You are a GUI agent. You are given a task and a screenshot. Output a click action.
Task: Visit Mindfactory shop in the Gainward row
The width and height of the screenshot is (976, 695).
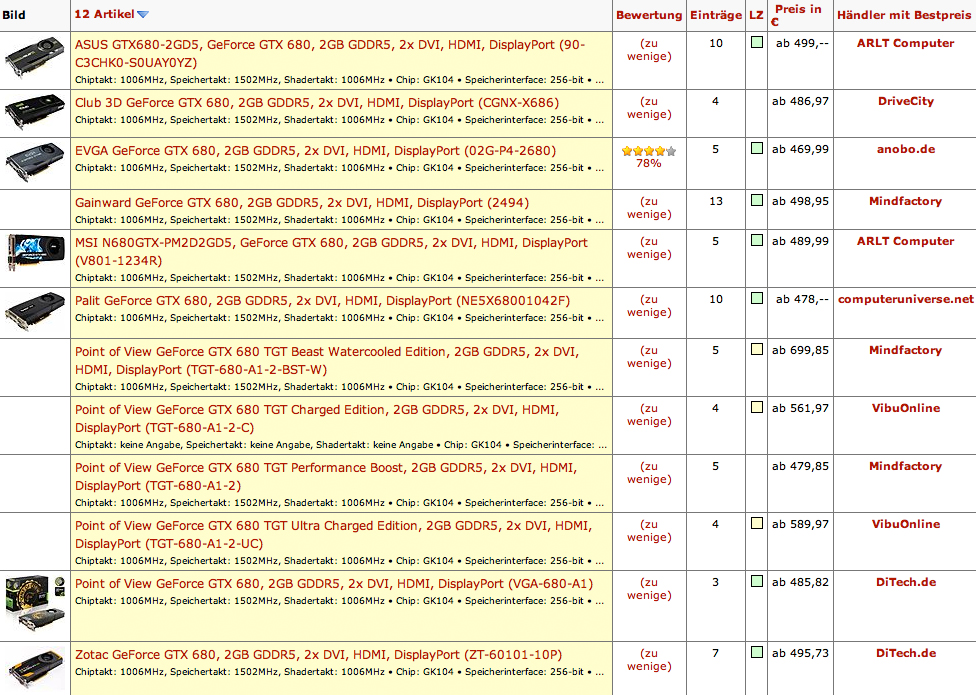click(x=905, y=201)
